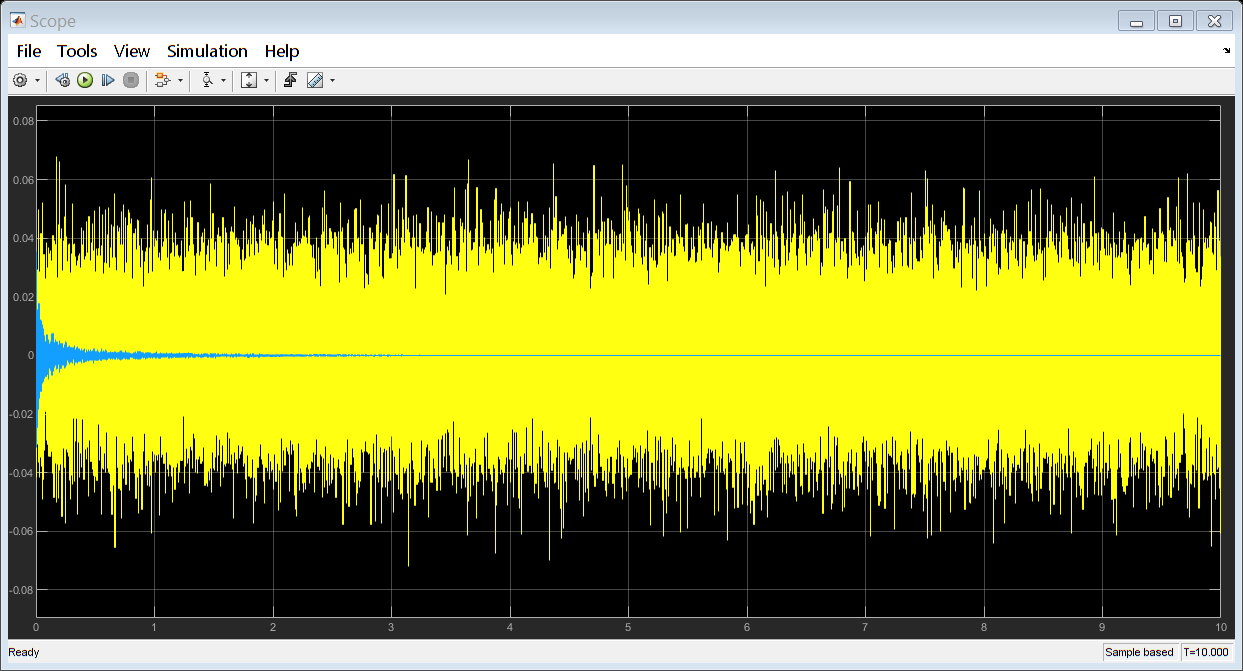
Task: Minimize the Scope window
Action: tap(1138, 20)
